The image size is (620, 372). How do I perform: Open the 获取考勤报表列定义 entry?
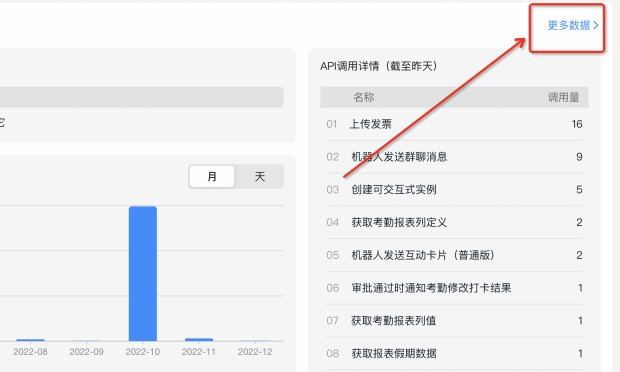click(x=454, y=222)
